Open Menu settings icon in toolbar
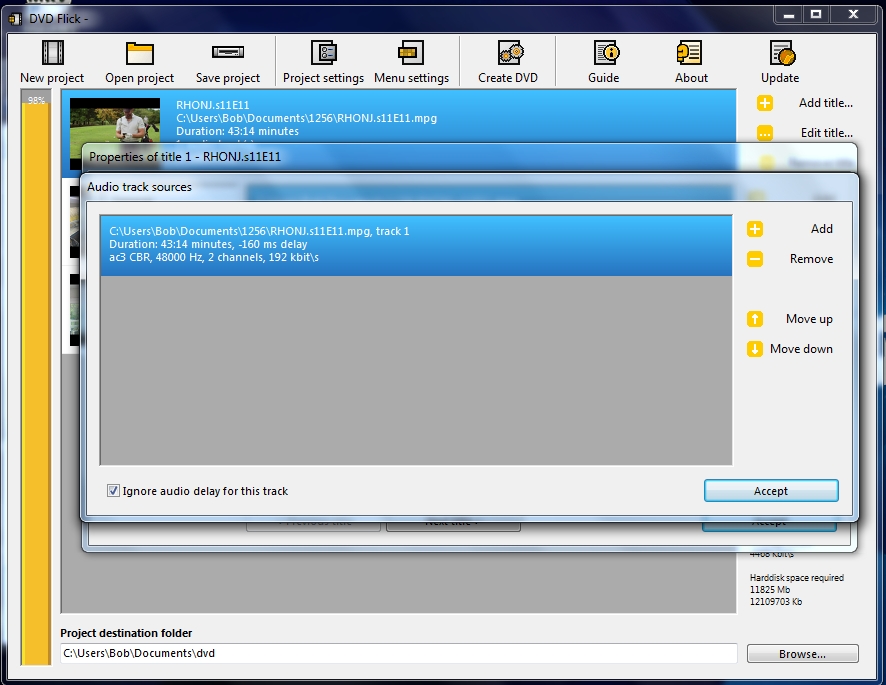 (x=411, y=53)
